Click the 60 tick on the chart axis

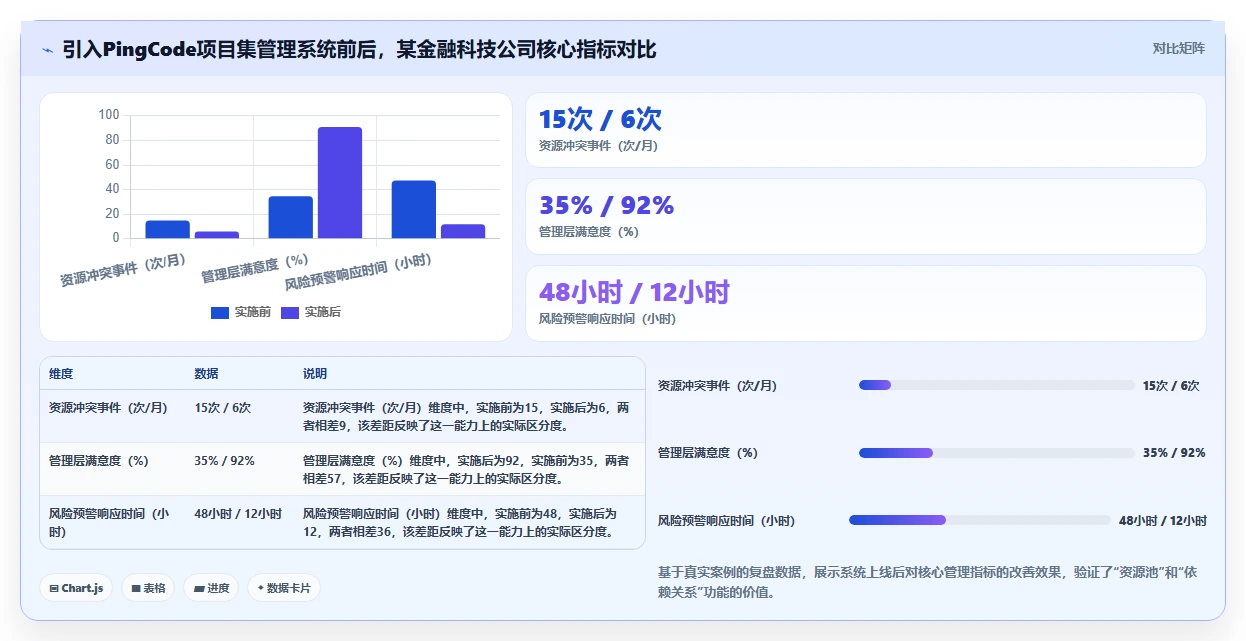[112, 164]
